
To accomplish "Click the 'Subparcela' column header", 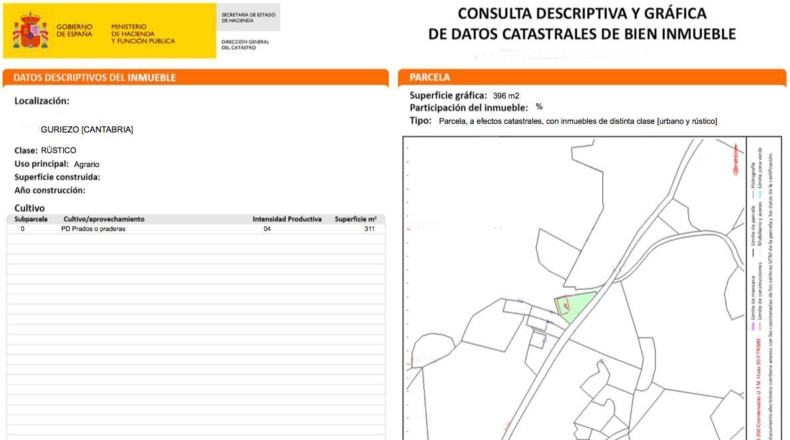I will tap(31, 219).
